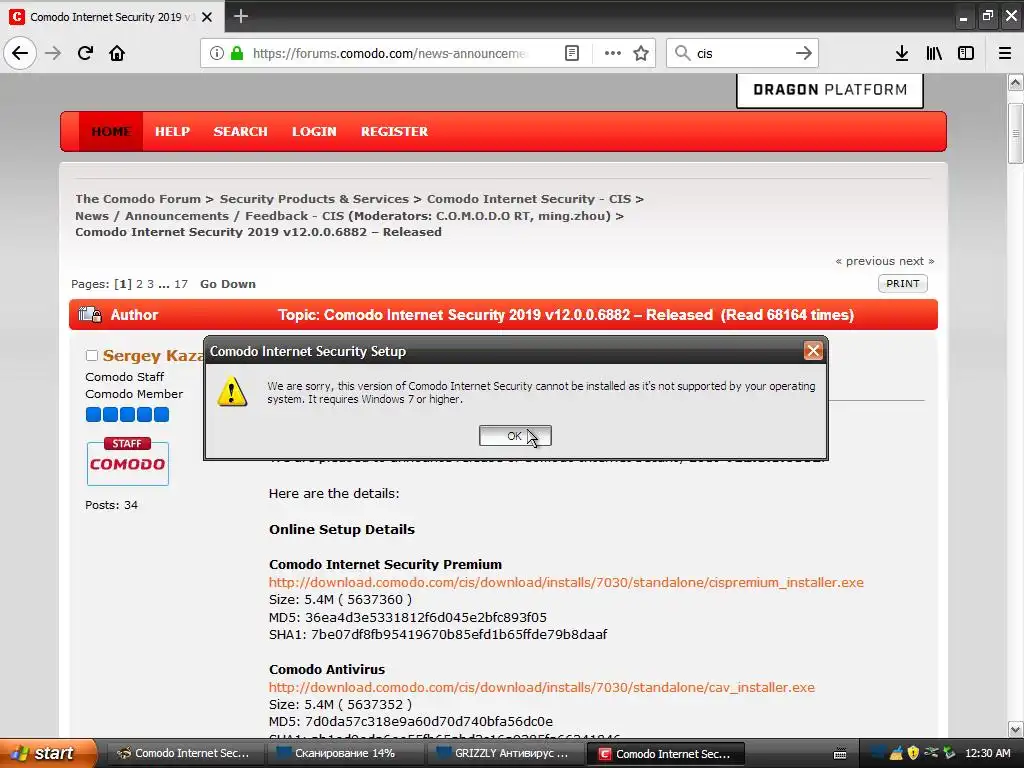Follow Security Products & Services breadcrumb
This screenshot has height=768, width=1024.
[x=314, y=199]
